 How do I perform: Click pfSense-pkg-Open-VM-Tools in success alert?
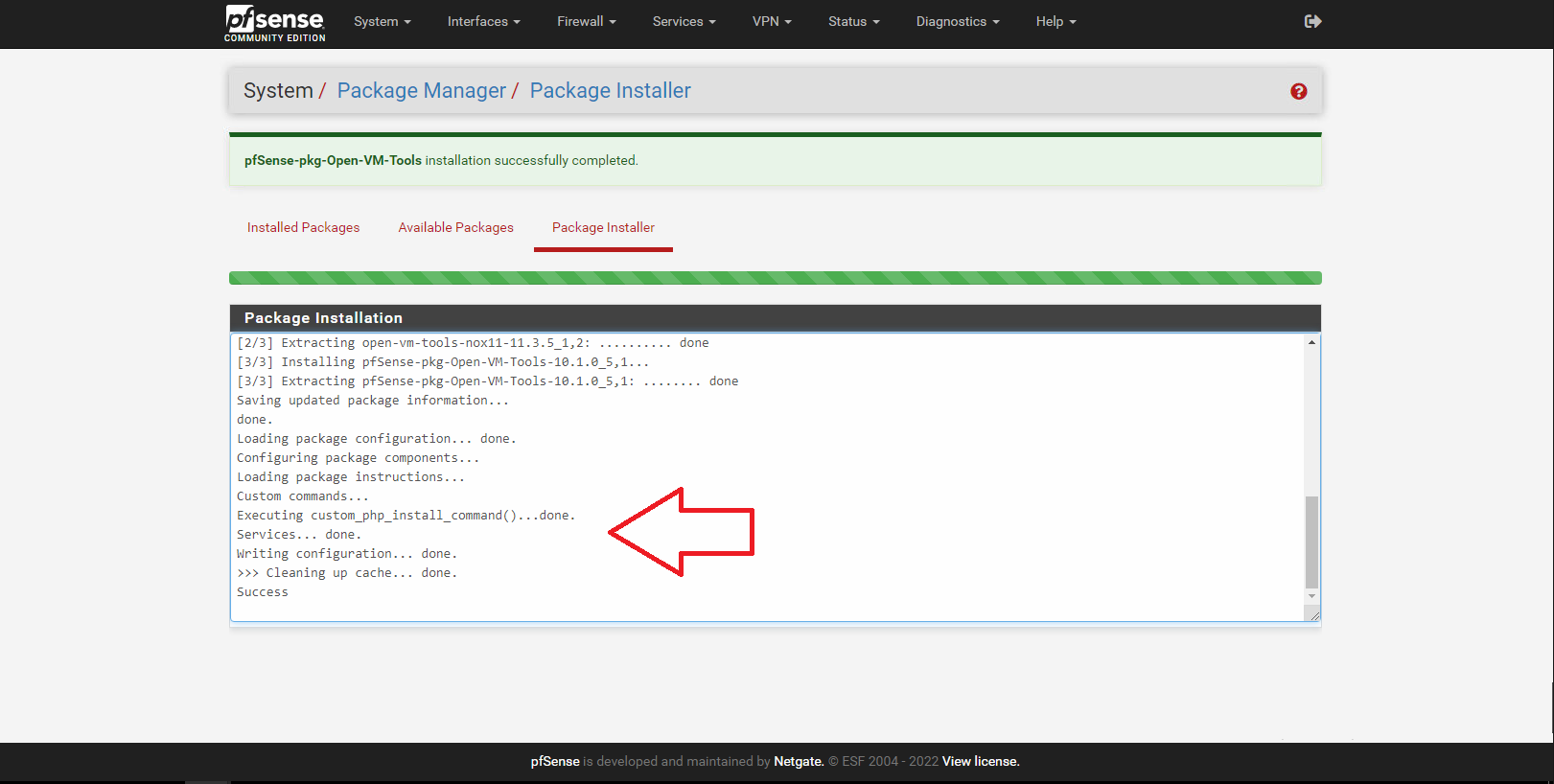[x=333, y=160]
